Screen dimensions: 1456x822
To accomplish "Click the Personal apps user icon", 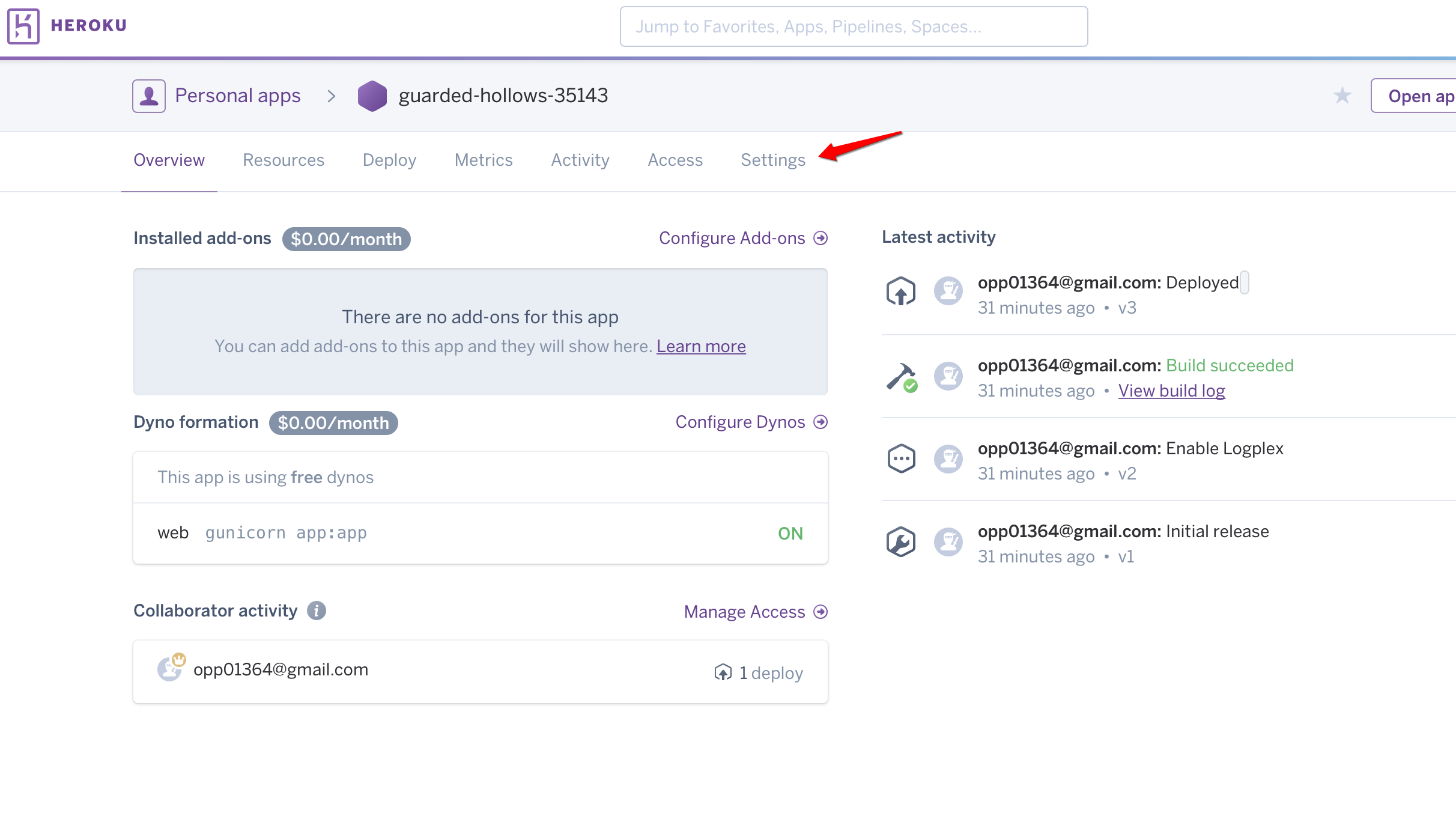I will [x=148, y=96].
